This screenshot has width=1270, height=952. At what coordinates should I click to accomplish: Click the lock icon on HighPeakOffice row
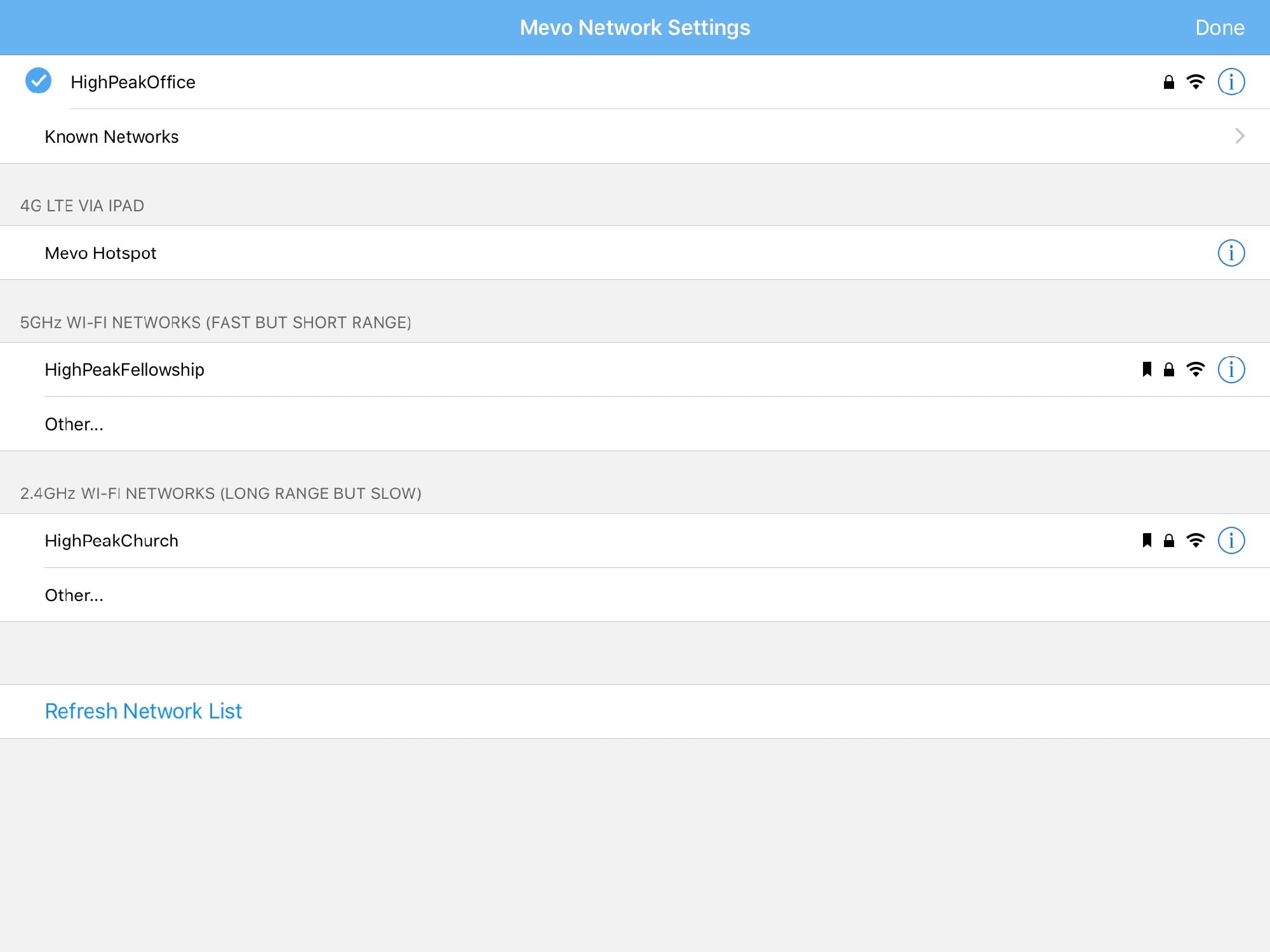tap(1168, 82)
